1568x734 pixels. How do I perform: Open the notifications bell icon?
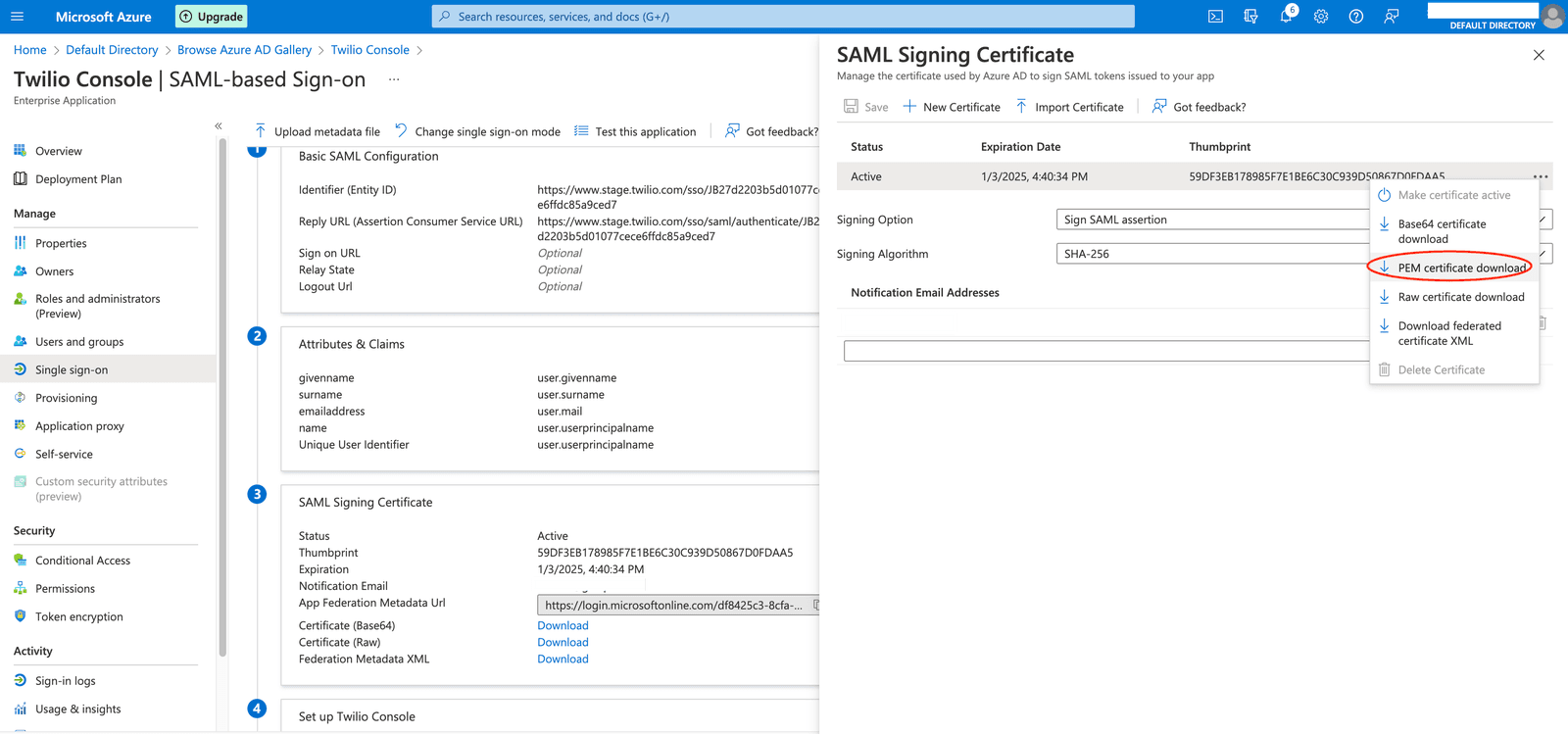(1286, 17)
